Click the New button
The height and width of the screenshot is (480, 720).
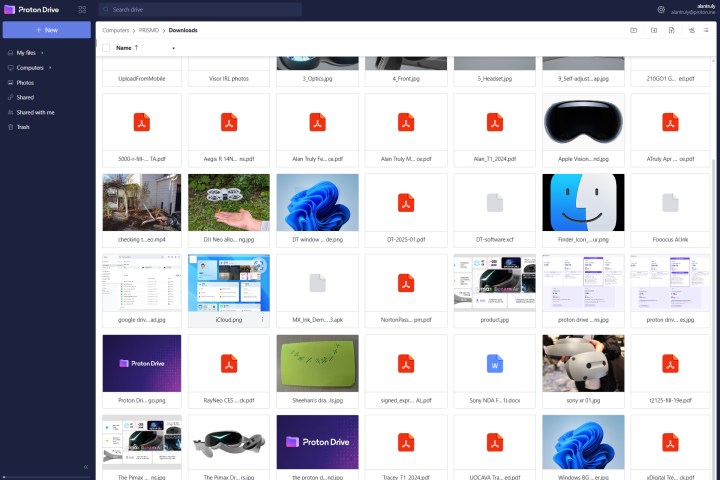(x=47, y=30)
